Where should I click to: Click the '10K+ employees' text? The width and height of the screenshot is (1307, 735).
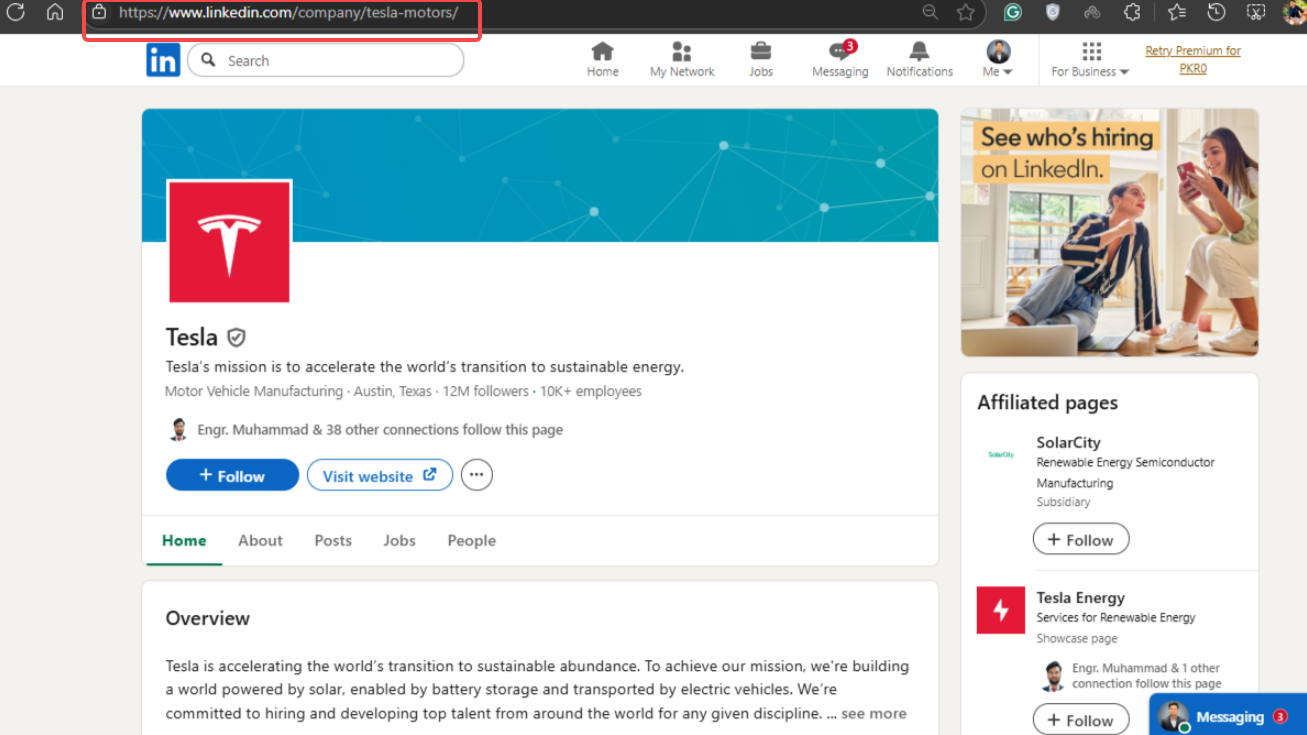591,391
